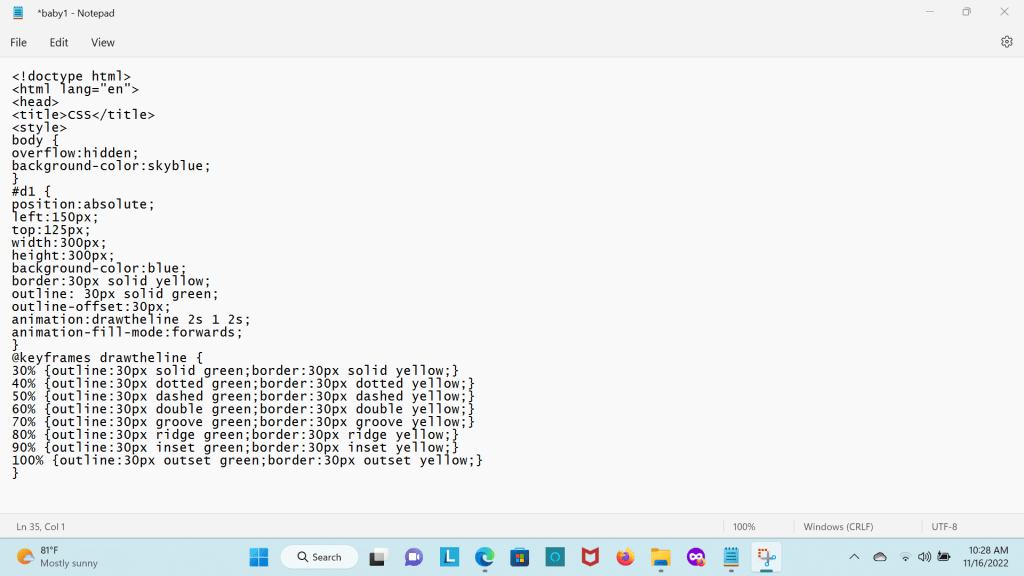Open the weather widget showing 81°F
Image resolution: width=1024 pixels, height=576 pixels.
pos(58,557)
